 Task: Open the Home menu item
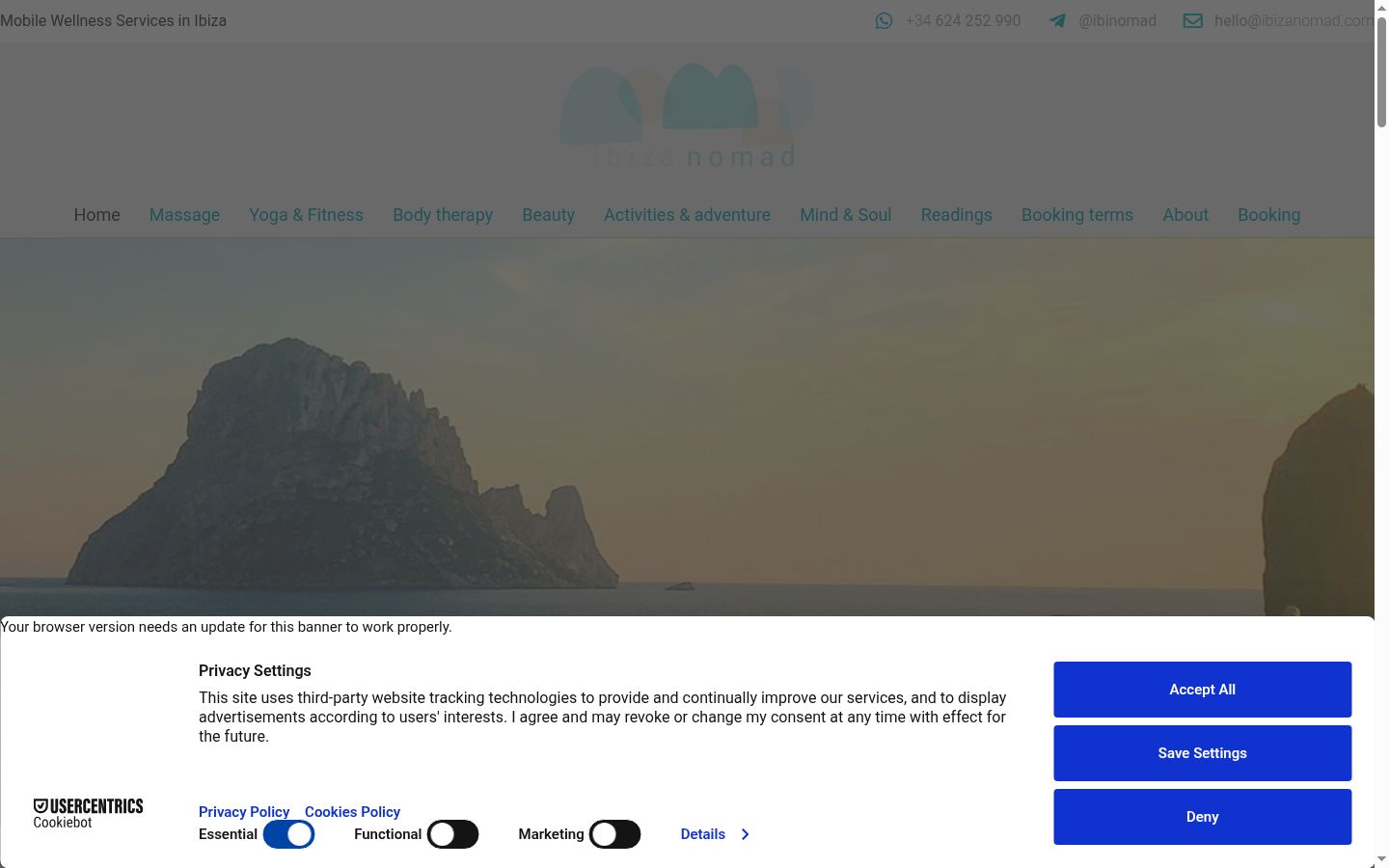coord(97,215)
